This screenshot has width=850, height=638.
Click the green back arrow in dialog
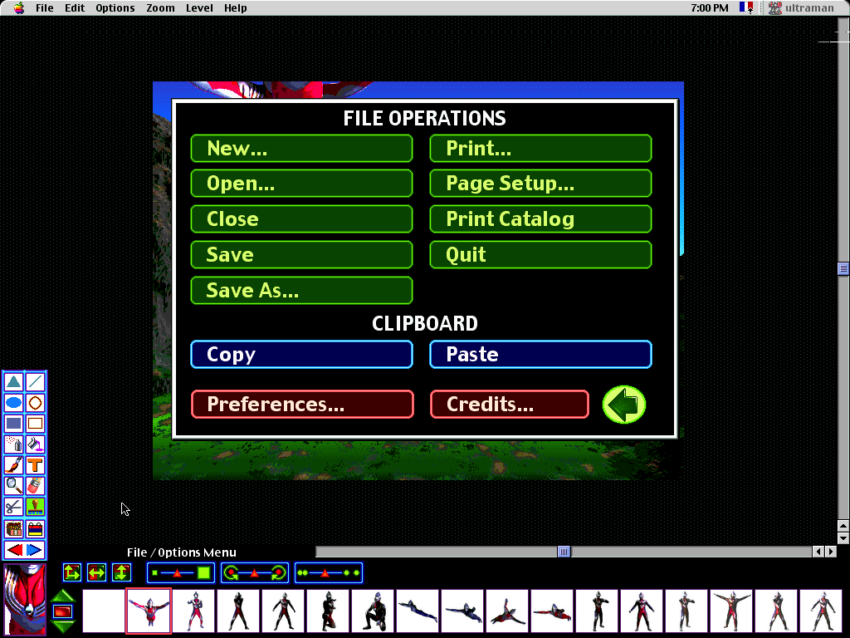point(624,404)
